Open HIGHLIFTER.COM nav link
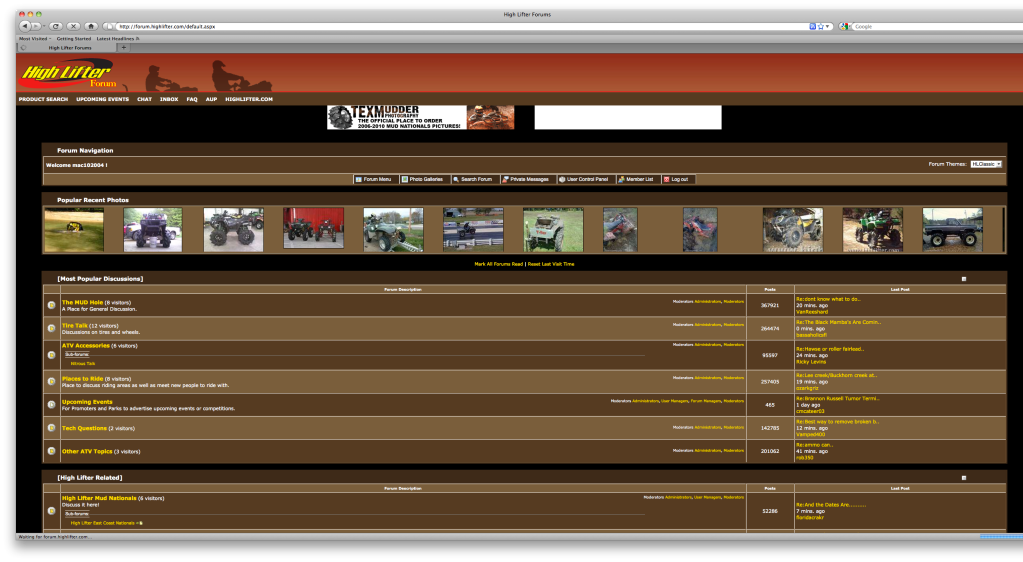This screenshot has width=1023, height=562. click(249, 99)
